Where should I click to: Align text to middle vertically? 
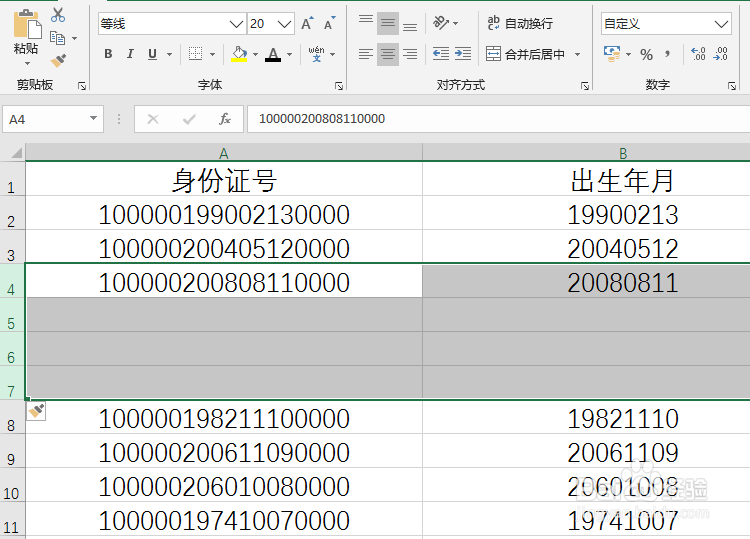click(388, 23)
